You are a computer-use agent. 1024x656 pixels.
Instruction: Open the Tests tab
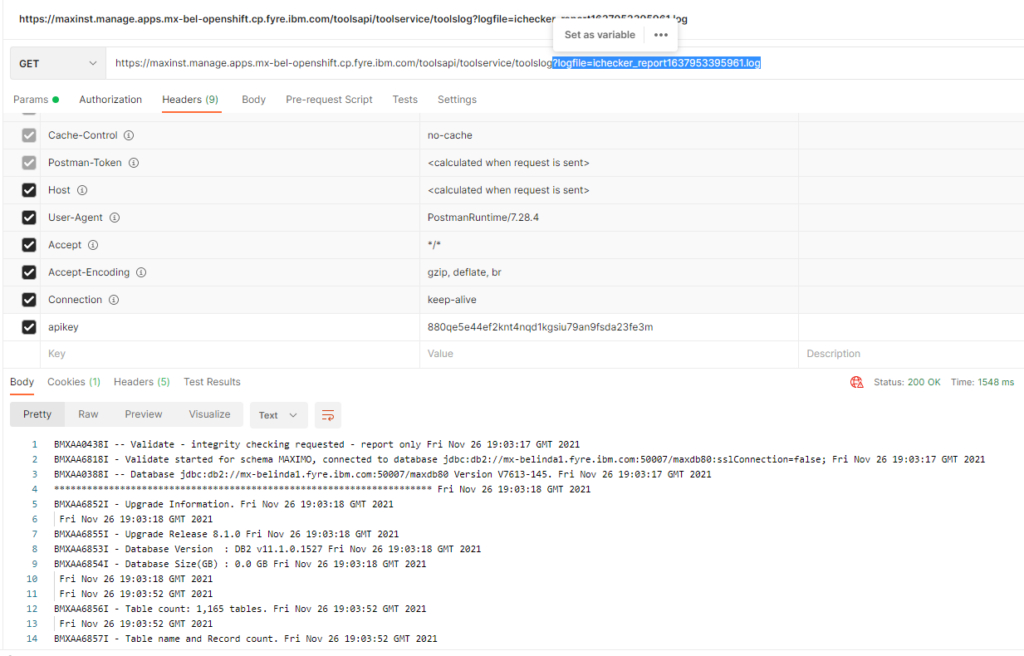(x=405, y=99)
